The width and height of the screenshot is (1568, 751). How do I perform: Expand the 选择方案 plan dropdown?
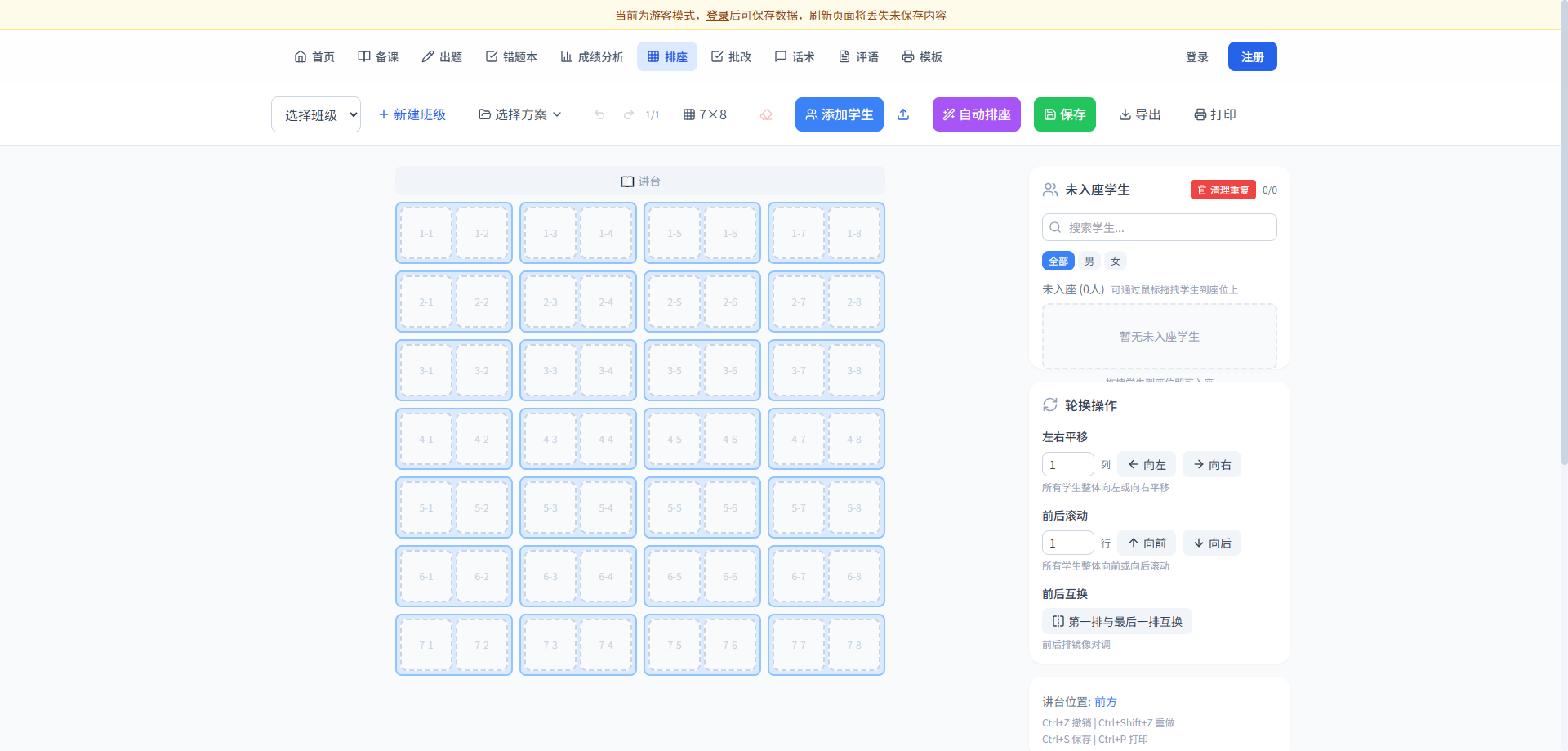tap(520, 114)
